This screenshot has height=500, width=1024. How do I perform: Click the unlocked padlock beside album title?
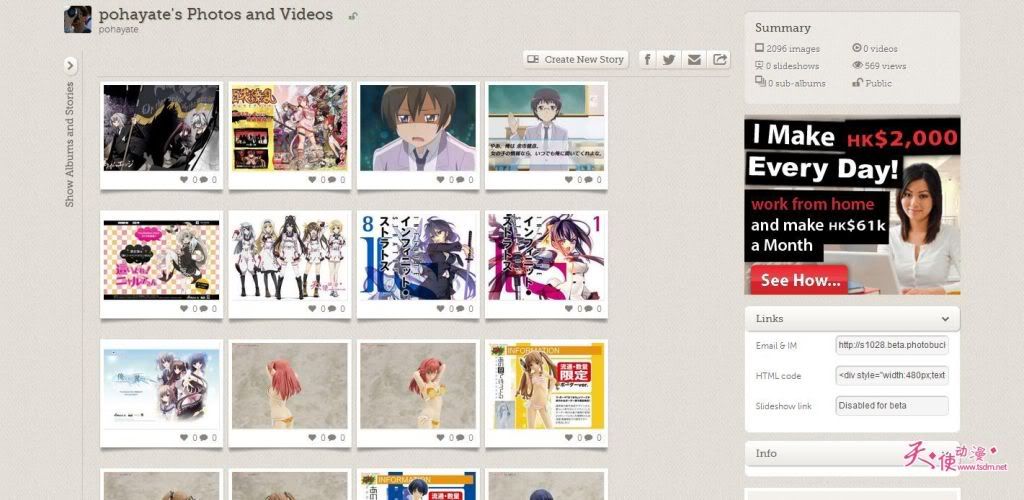click(353, 16)
